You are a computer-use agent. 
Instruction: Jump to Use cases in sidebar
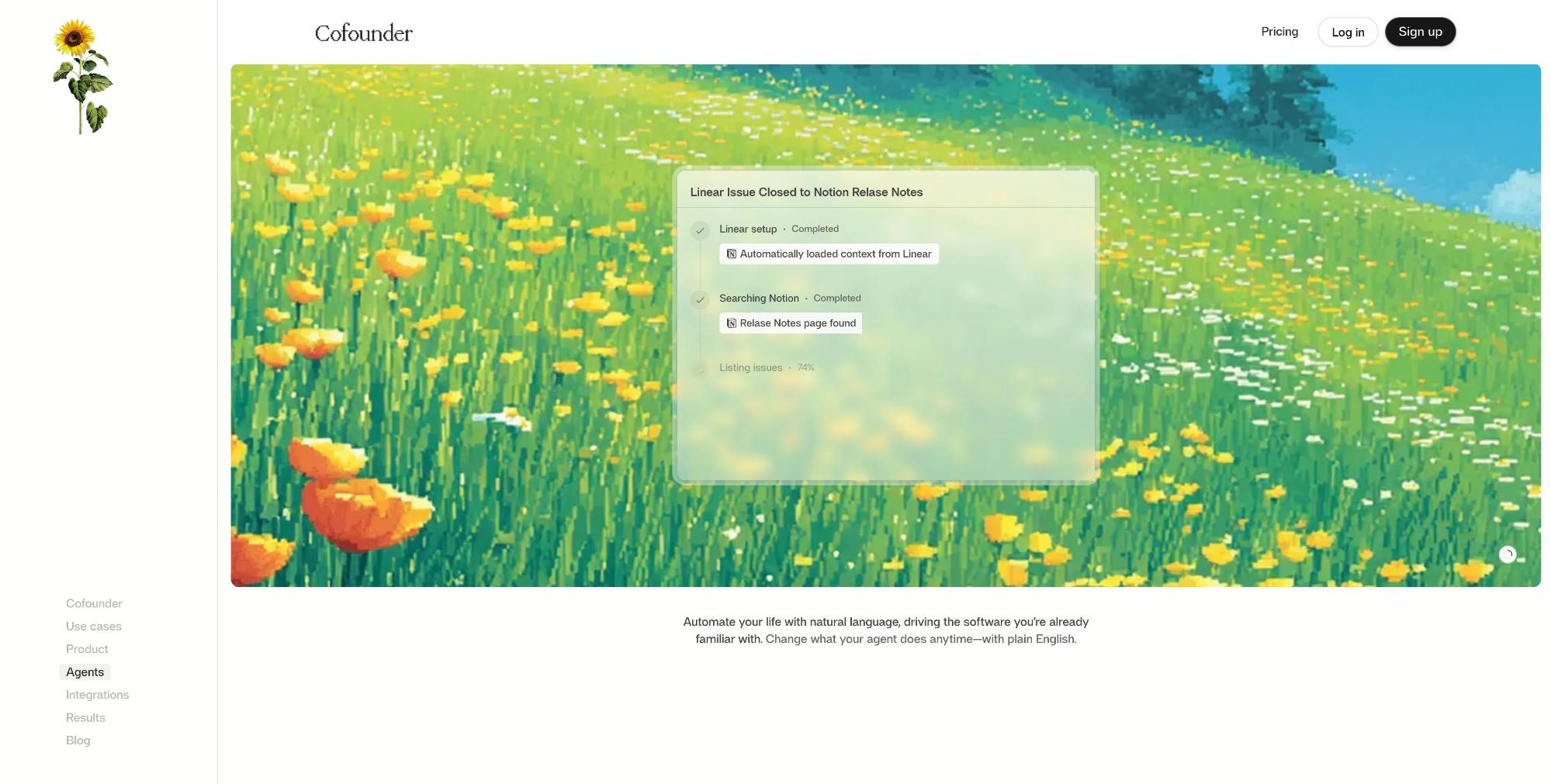(94, 627)
